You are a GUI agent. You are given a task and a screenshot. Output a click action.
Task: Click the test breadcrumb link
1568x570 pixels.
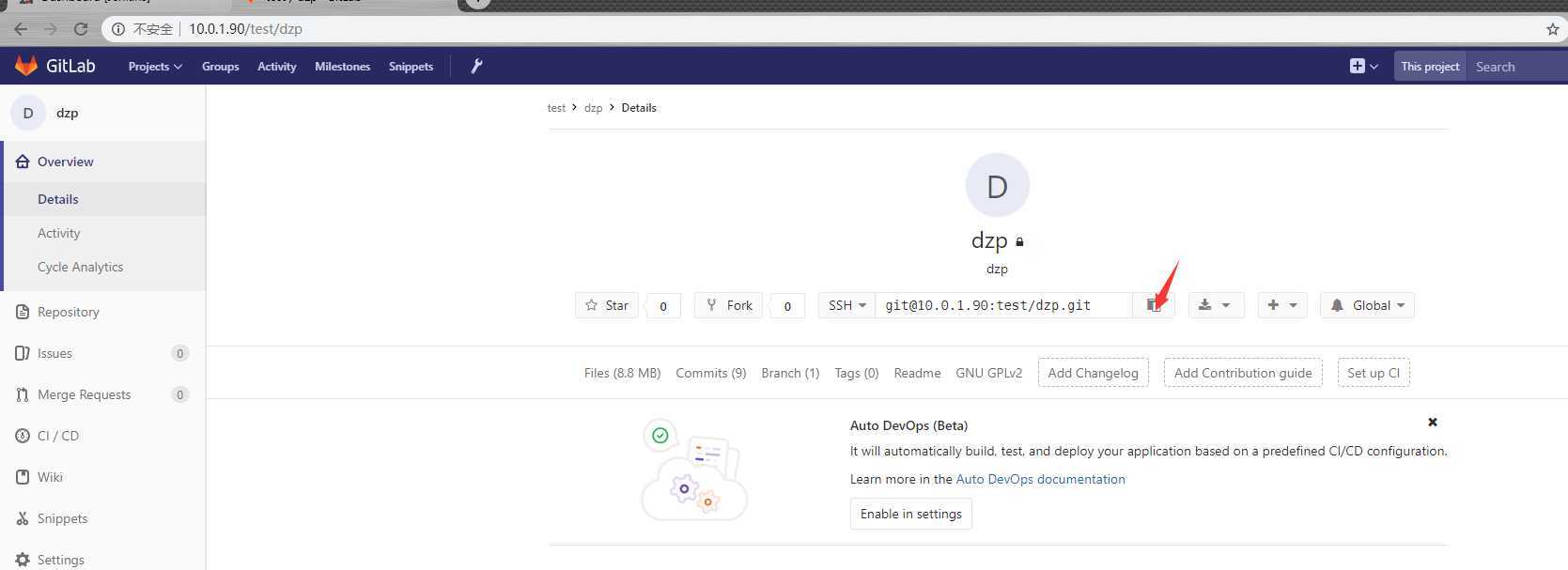pos(556,108)
